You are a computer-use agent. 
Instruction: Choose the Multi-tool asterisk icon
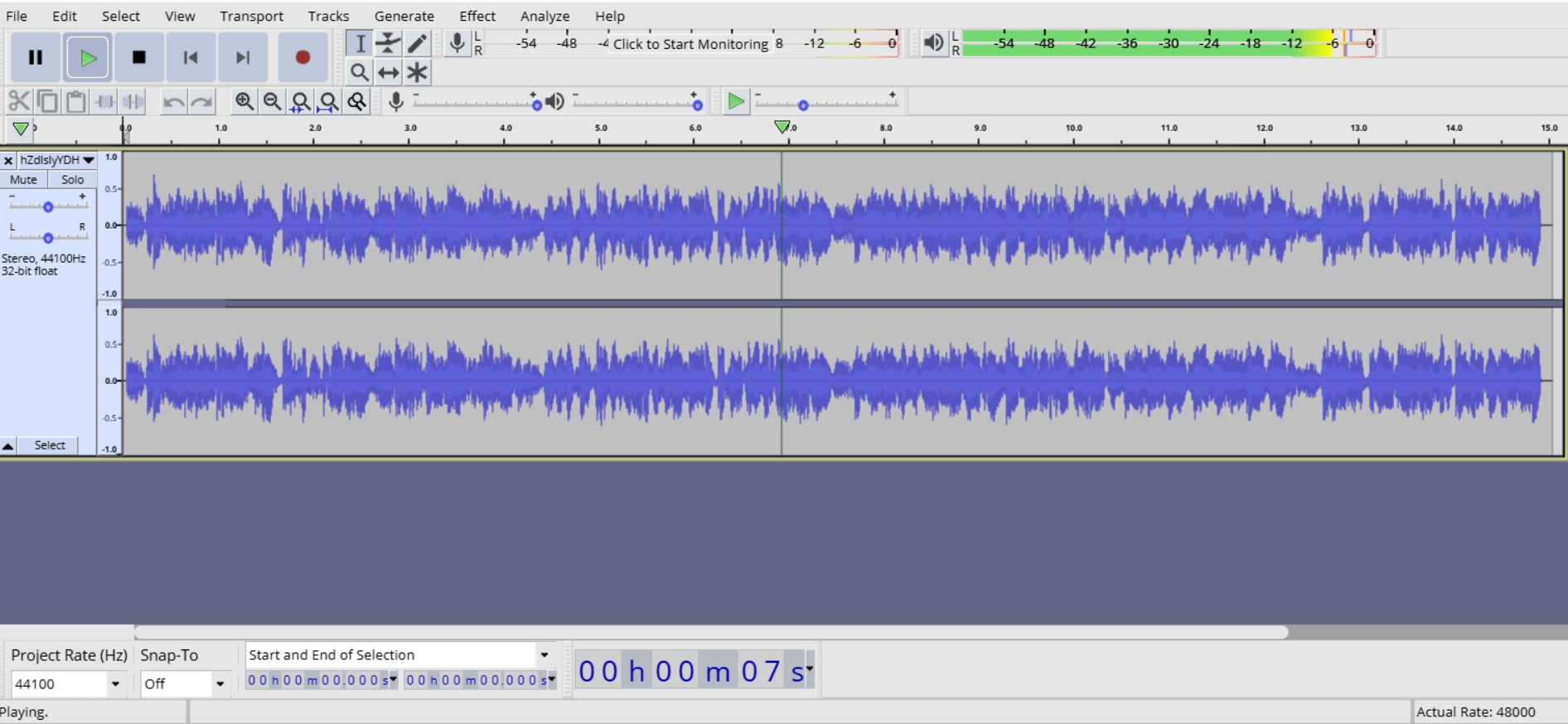[x=417, y=72]
